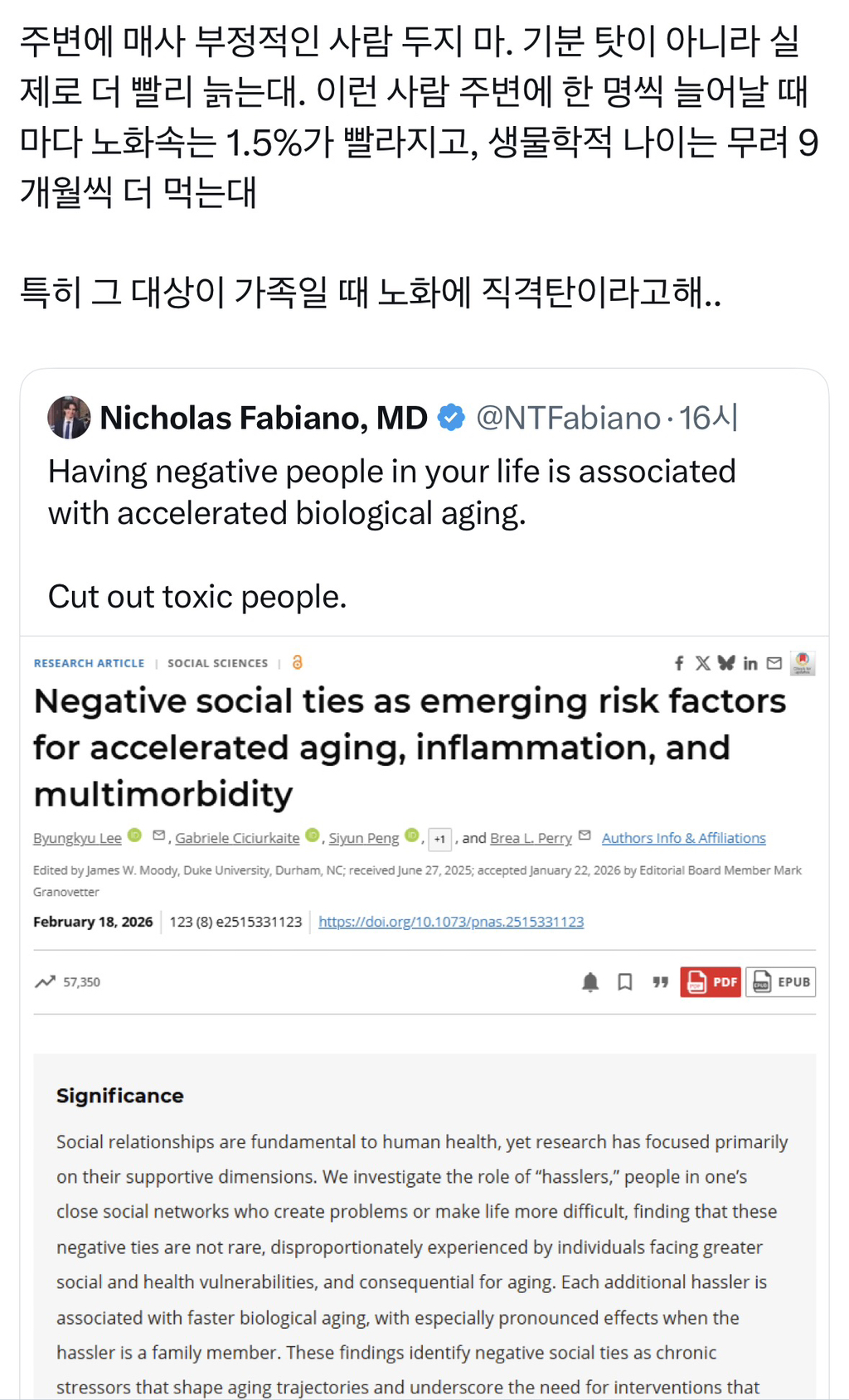
Task: Click the @NTFabiano handle
Action: coord(568,418)
